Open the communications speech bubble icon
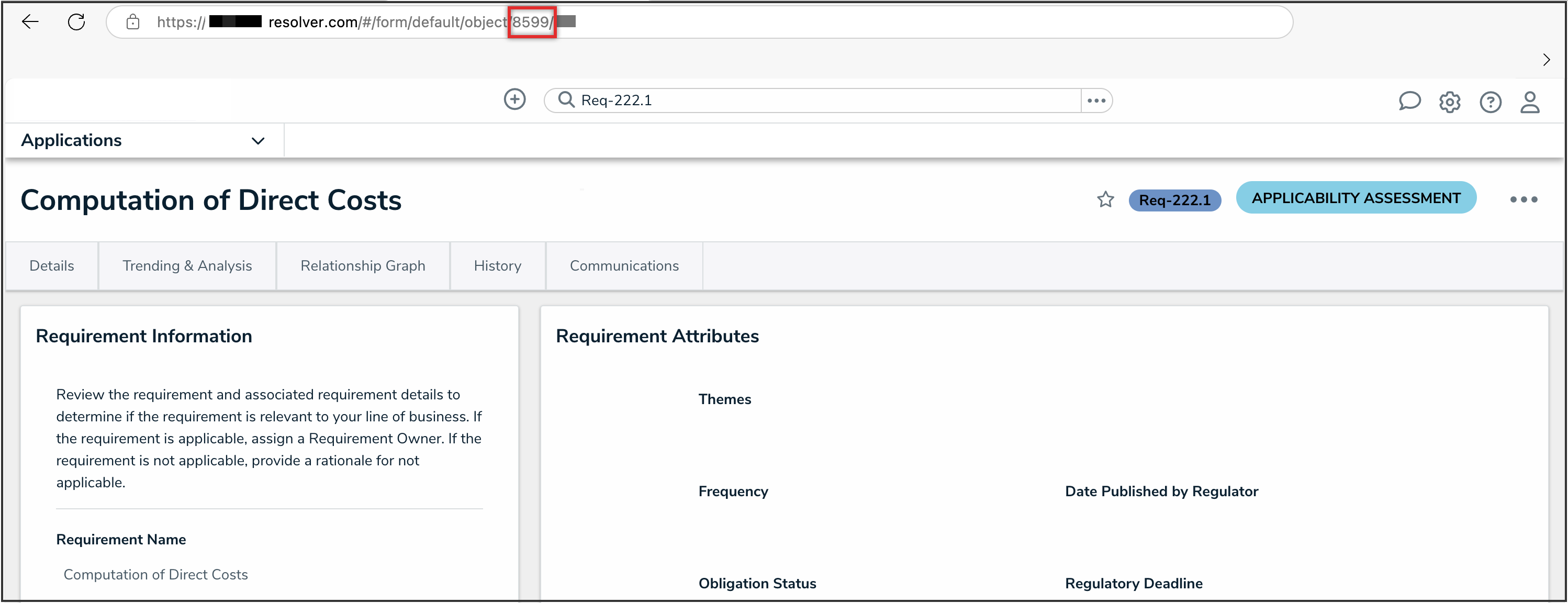This screenshot has width=1568, height=603. coord(1409,102)
